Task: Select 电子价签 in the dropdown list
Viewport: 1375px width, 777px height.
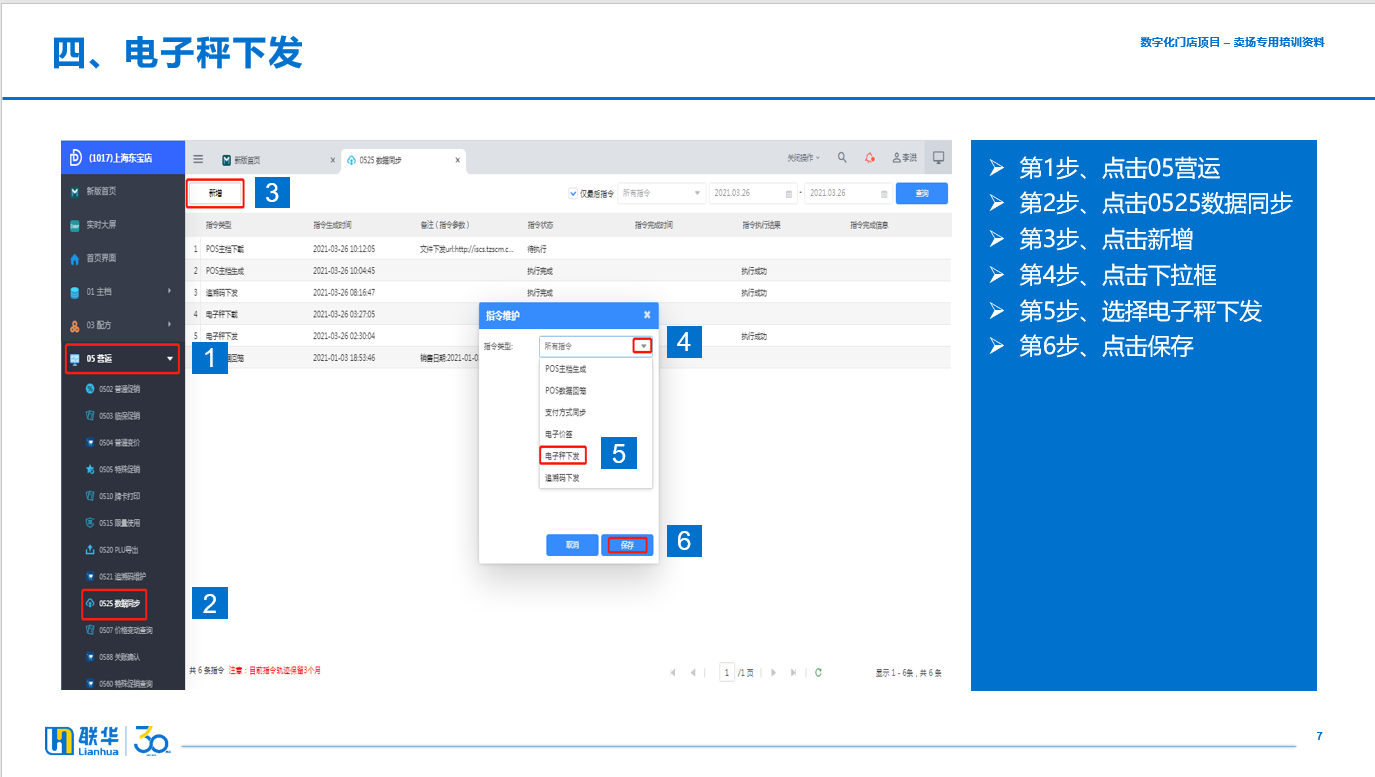Action: coord(596,434)
